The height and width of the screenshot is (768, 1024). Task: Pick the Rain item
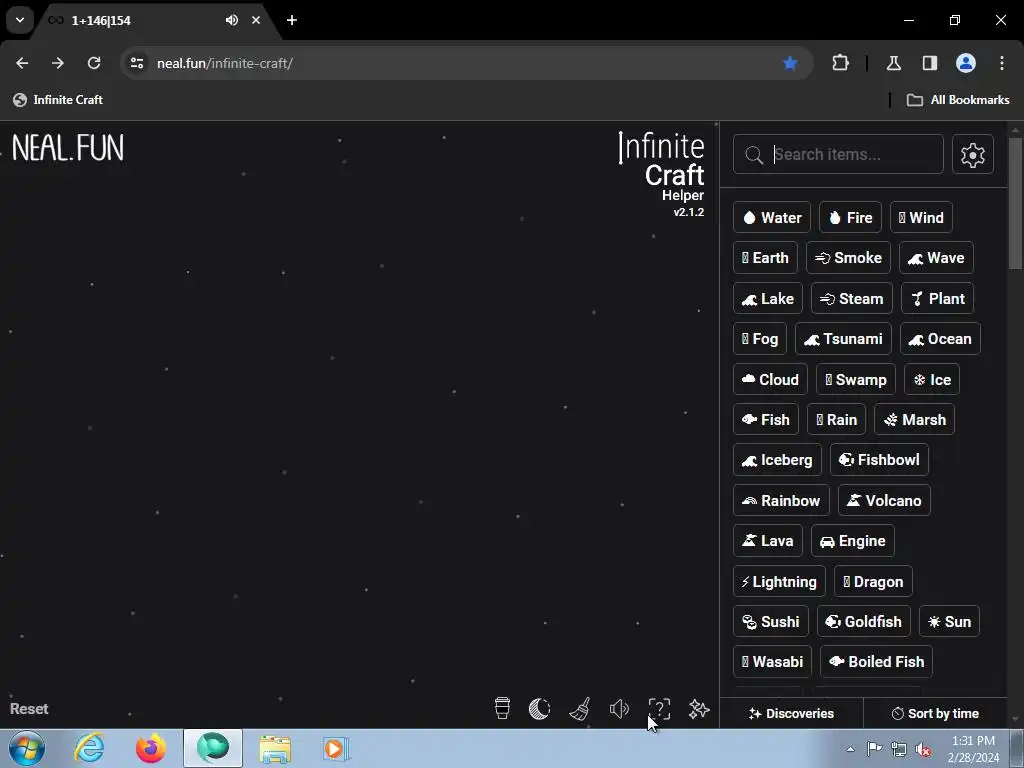click(836, 419)
